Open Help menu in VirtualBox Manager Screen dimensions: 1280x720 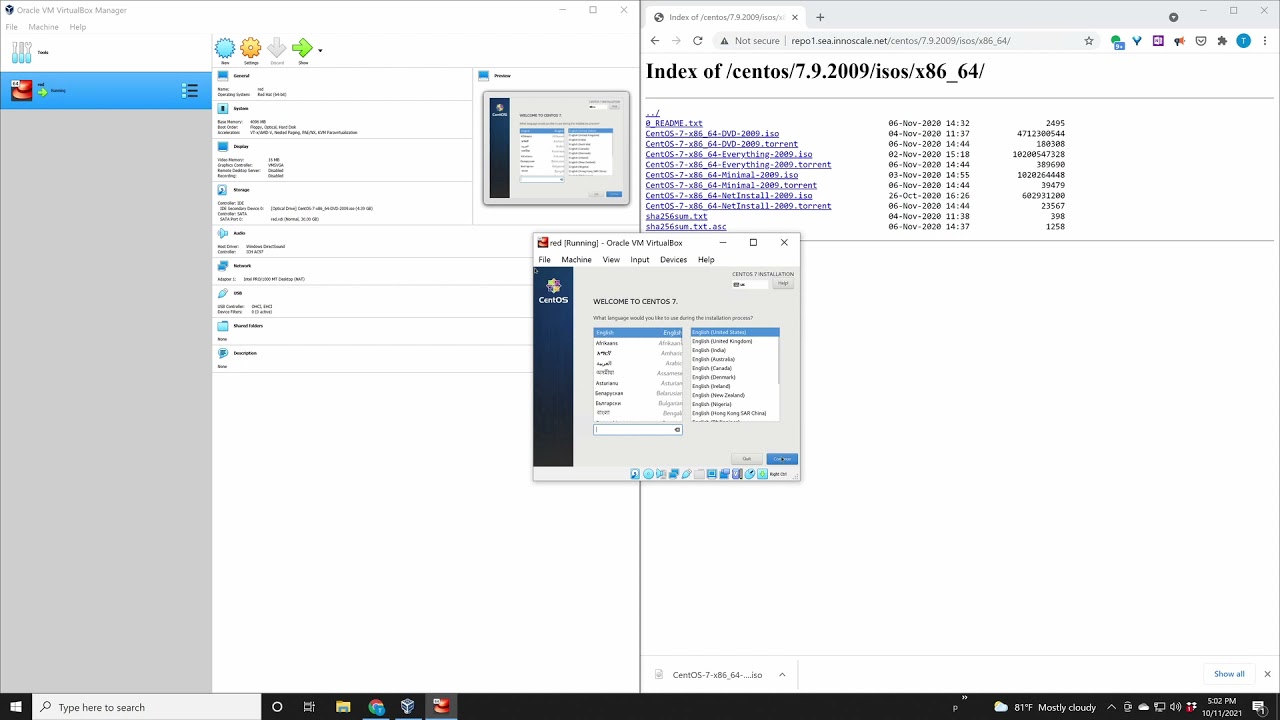[x=78, y=27]
